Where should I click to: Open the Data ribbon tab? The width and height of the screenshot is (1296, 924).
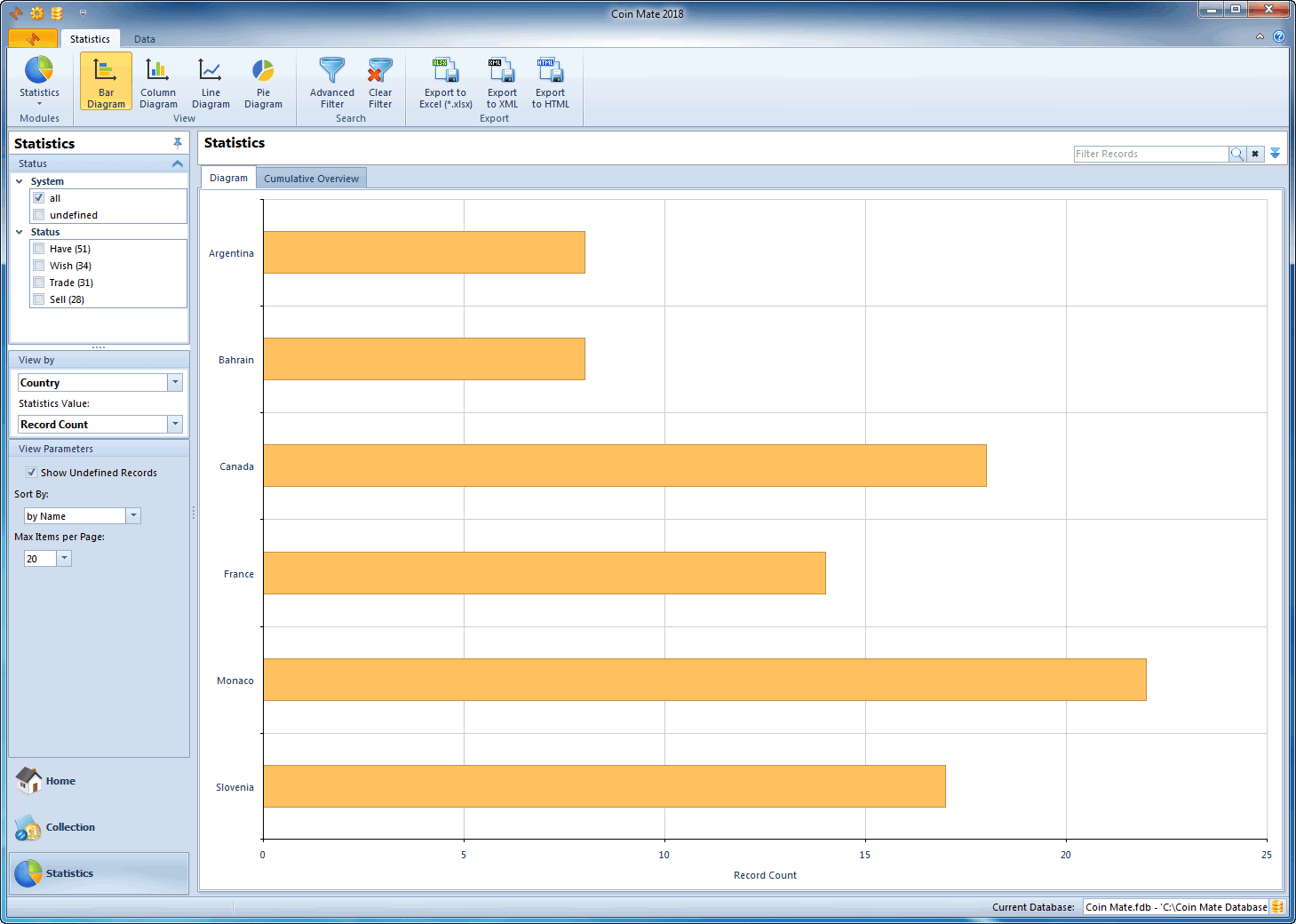tap(145, 39)
